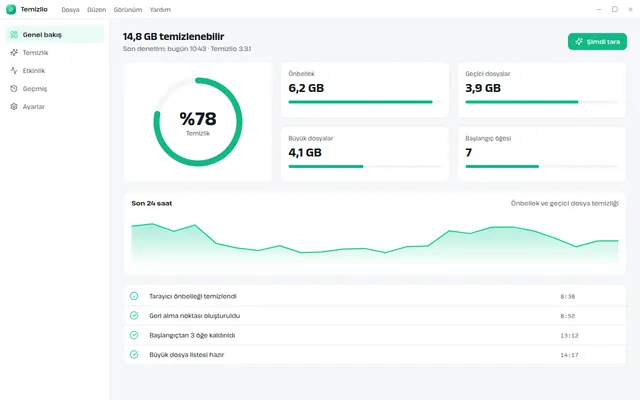Click the 8:52 timestamp
Screen dimensions: 640x400
(x=567, y=316)
